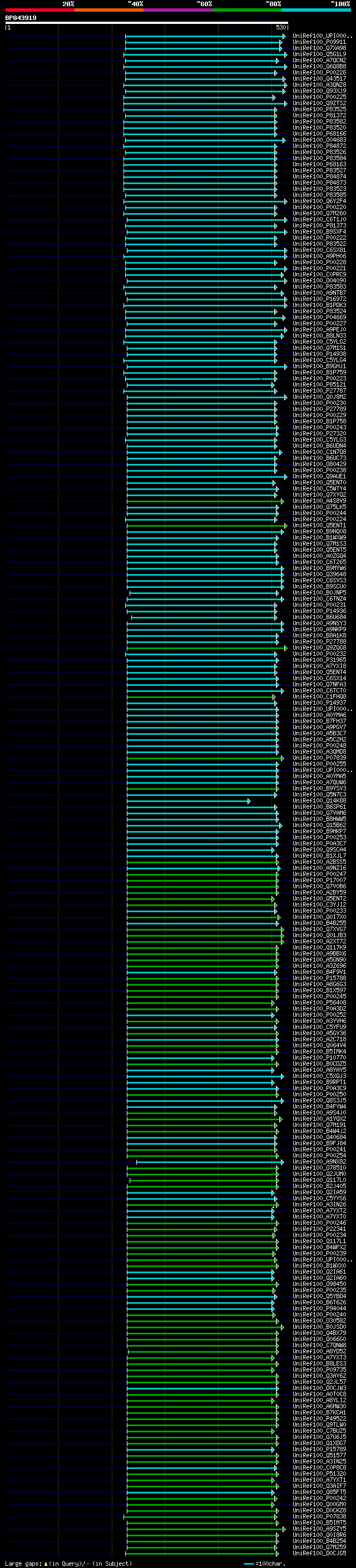
Task: Select hit UniRef100_O04683
Action: 319,140
